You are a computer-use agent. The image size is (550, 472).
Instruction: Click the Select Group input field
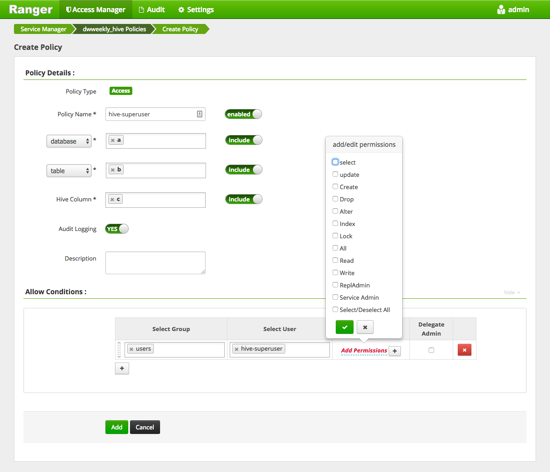[x=174, y=350]
